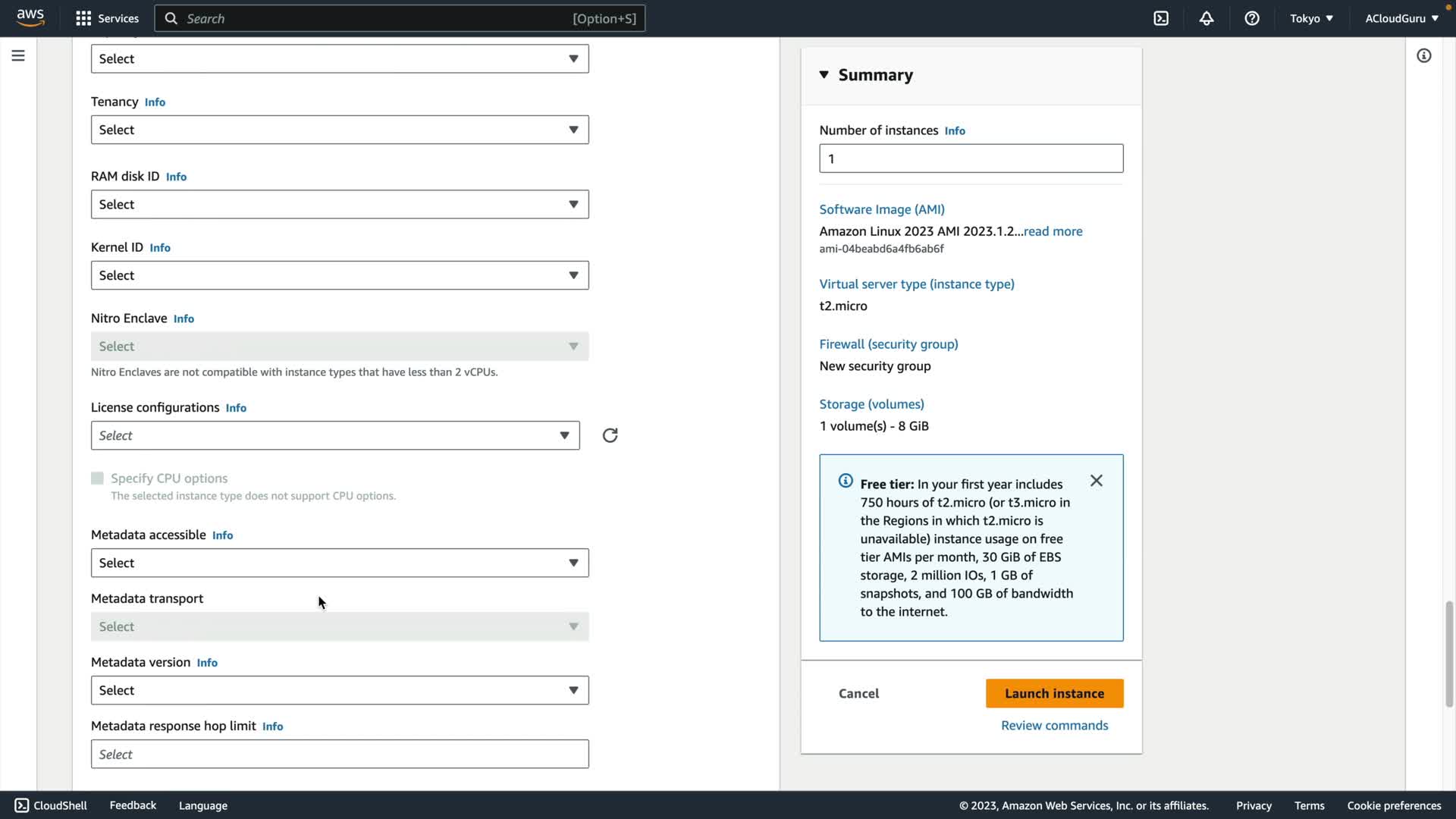This screenshot has height=819, width=1456.
Task: Refresh the License configurations list
Action: [610, 435]
